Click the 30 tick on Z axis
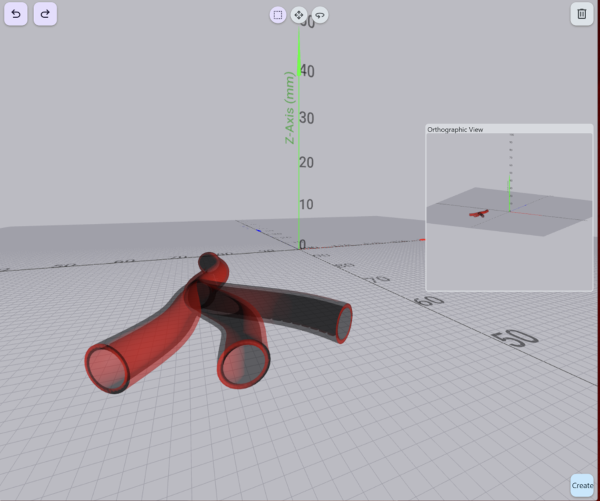 307,118
